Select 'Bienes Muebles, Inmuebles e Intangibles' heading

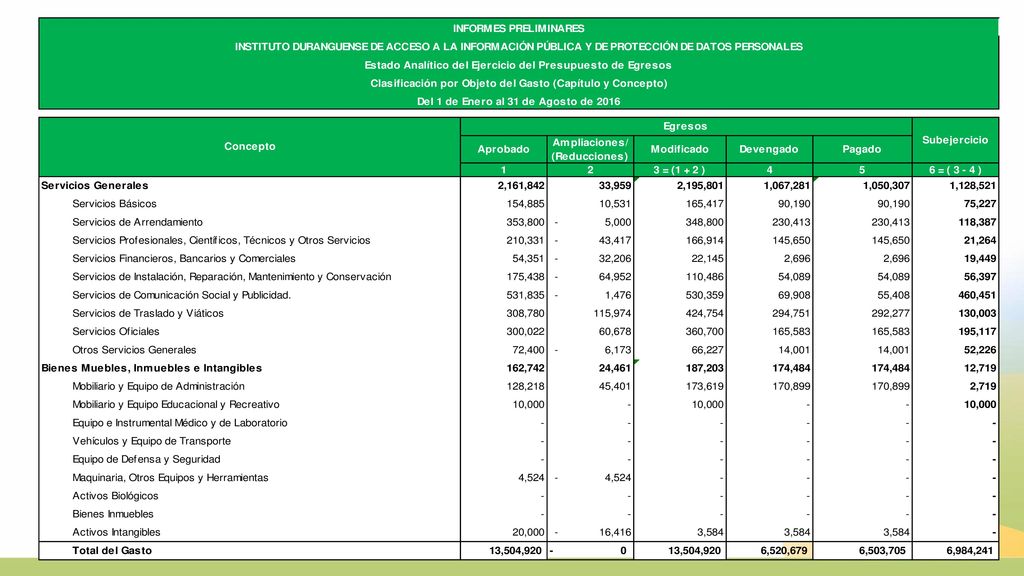[x=152, y=368]
